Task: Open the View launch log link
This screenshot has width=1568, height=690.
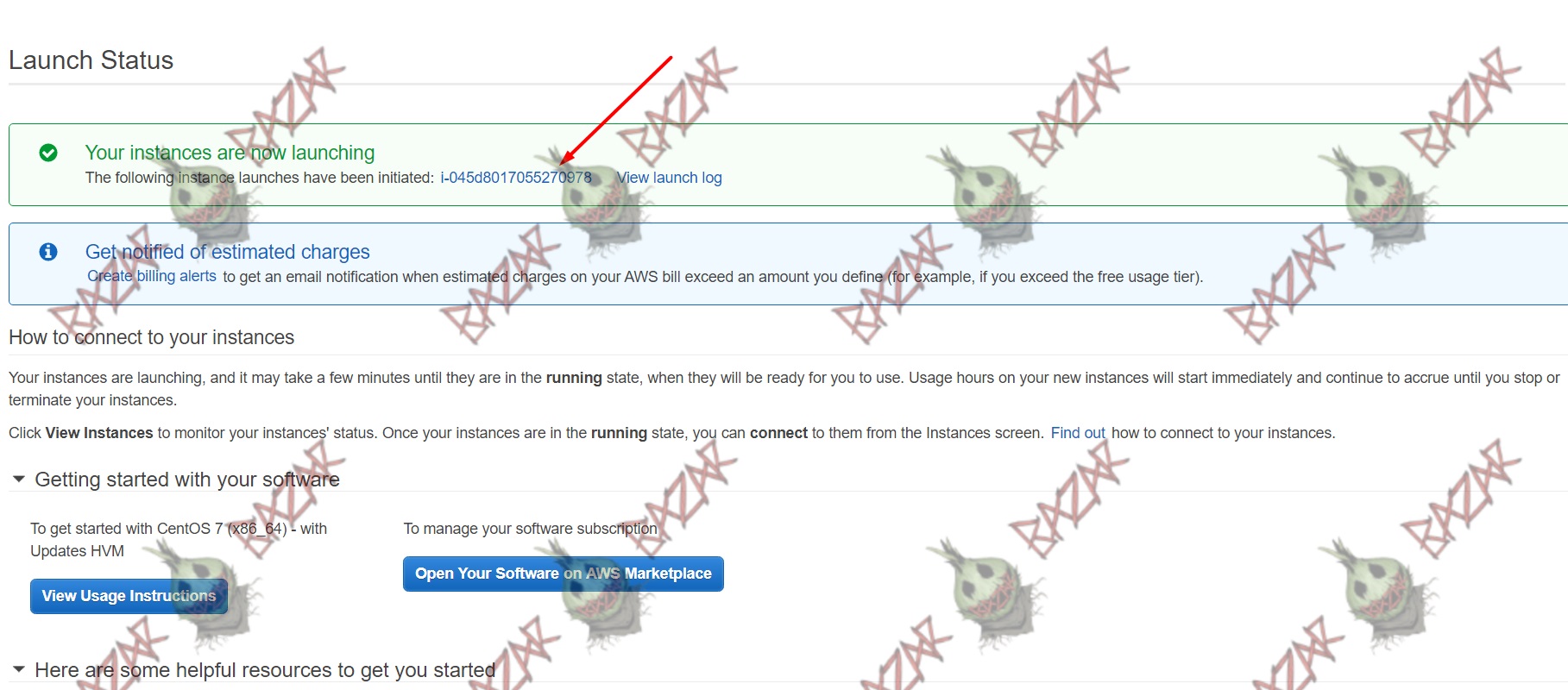Action: pos(669,178)
